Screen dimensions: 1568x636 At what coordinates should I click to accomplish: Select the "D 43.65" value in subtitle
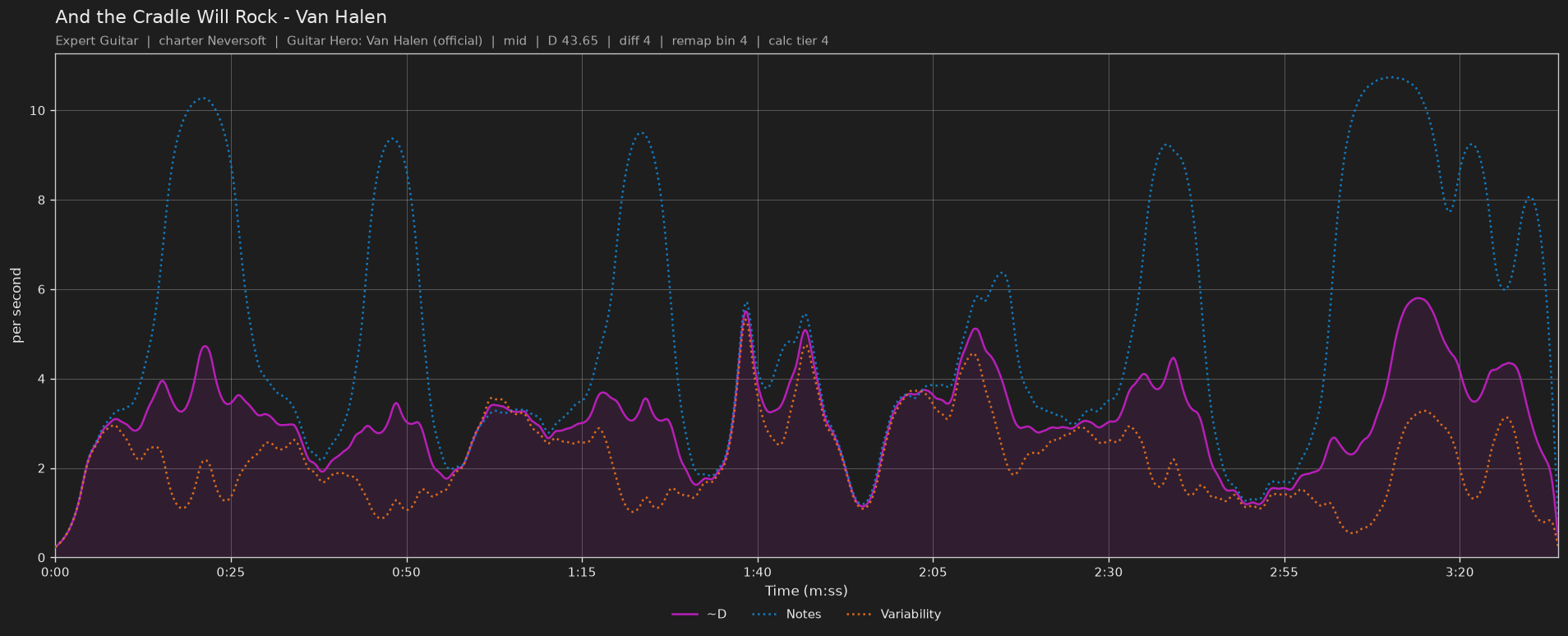tap(573, 41)
